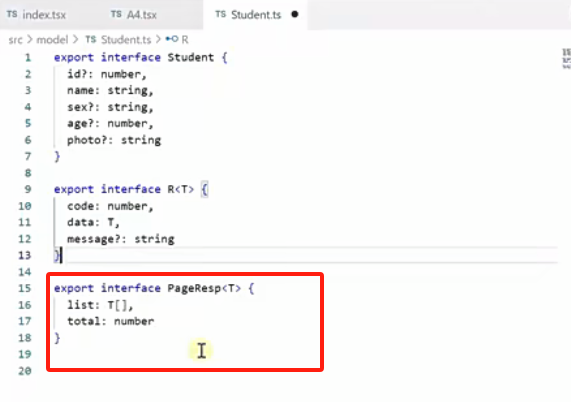
Task: Click line number 9 in gutter
Action: [28, 189]
